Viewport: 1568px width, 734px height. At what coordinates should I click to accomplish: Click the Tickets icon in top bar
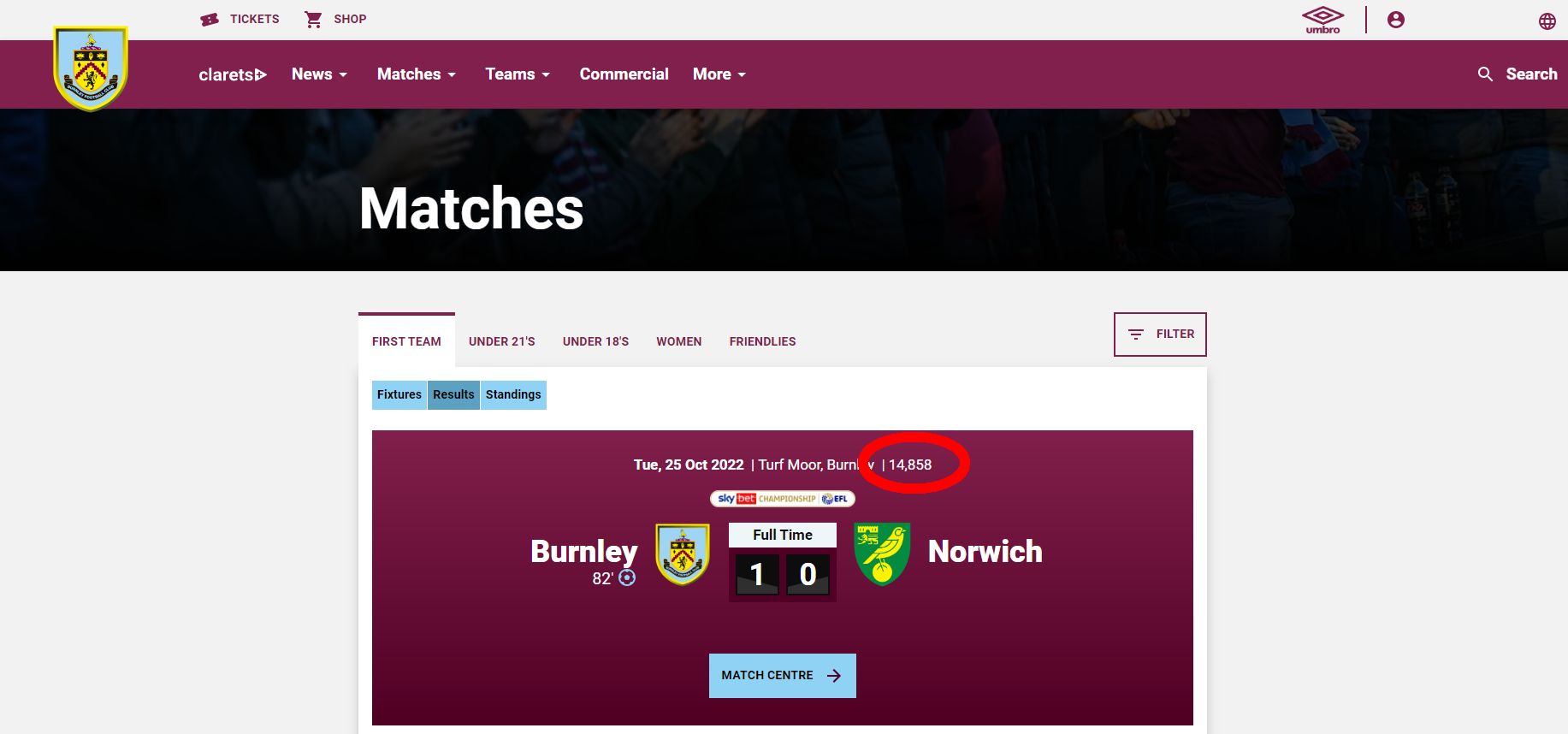[210, 19]
